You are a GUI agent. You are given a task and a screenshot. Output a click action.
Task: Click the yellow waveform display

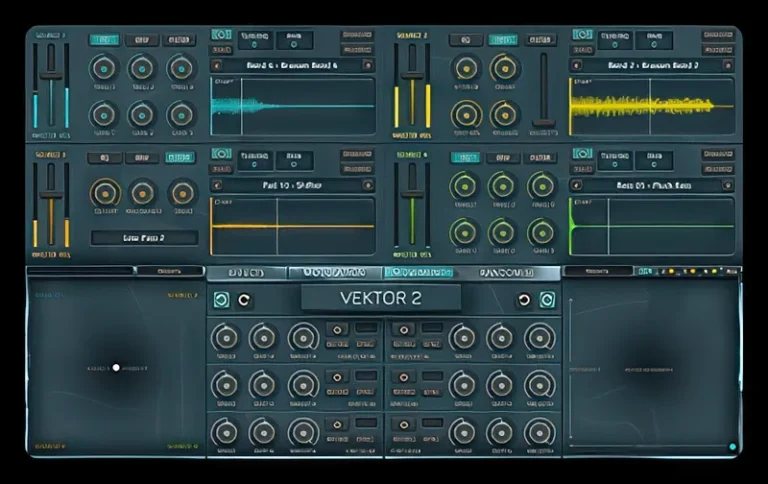click(x=652, y=106)
